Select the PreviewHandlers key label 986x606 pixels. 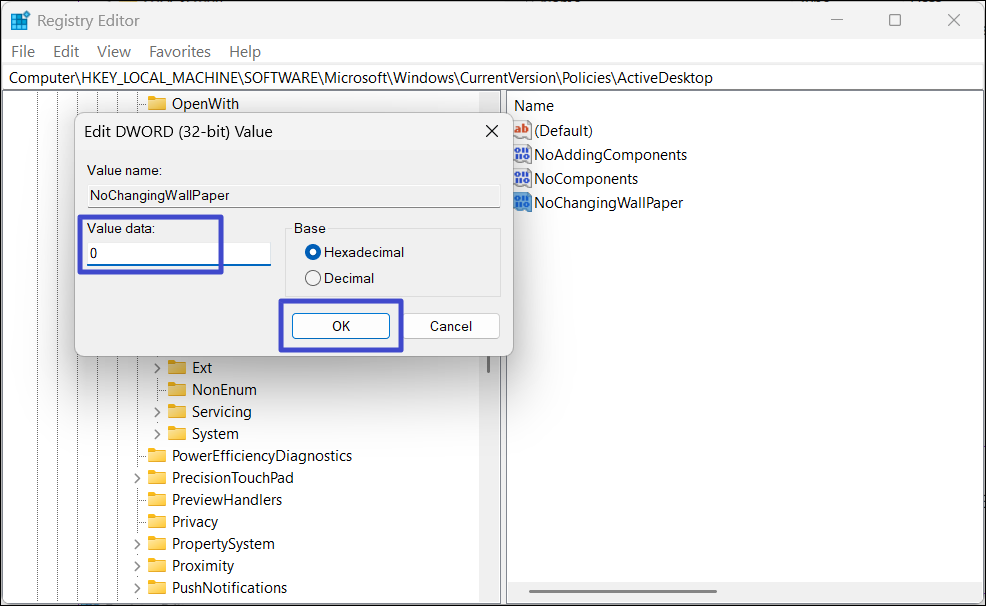[227, 500]
